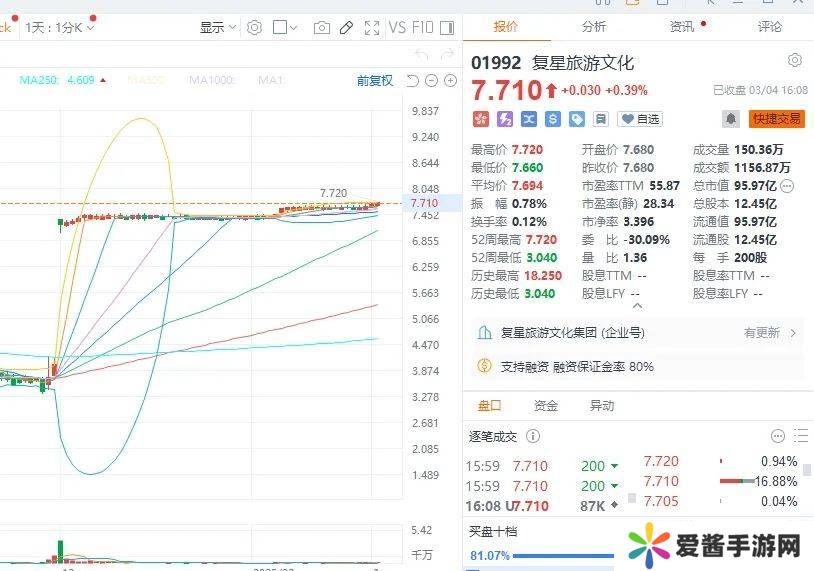
Task: Switch to the 资金 tab
Action: (545, 406)
